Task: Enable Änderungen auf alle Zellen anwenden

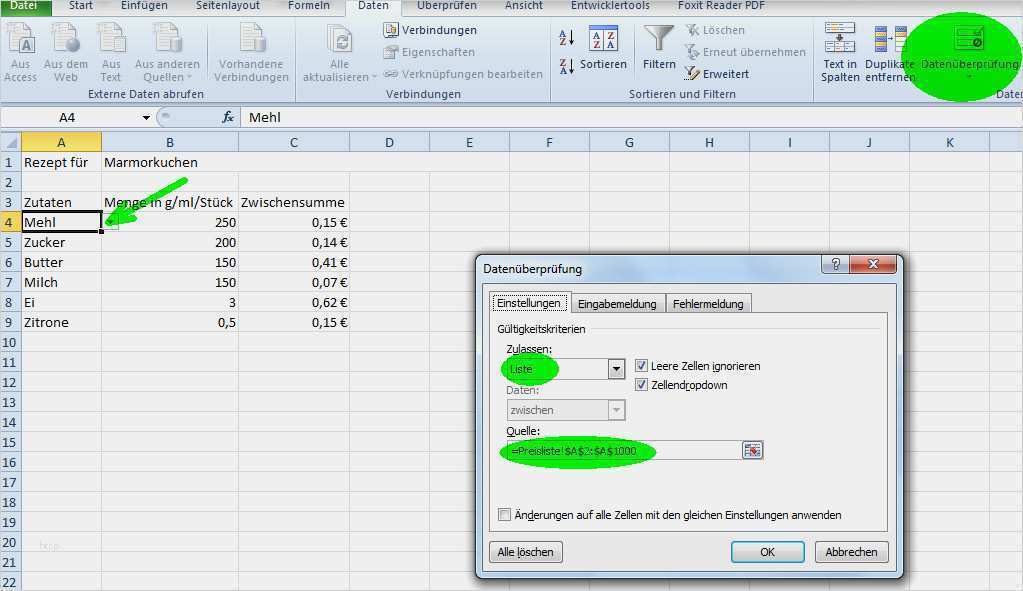Action: pyautogui.click(x=505, y=514)
